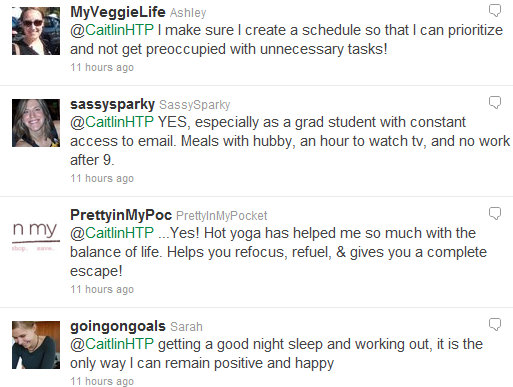Open the '11 hours ago' timestamp under the hot yoga tweet
The height and width of the screenshot is (387, 513).
pyautogui.click(x=102, y=289)
